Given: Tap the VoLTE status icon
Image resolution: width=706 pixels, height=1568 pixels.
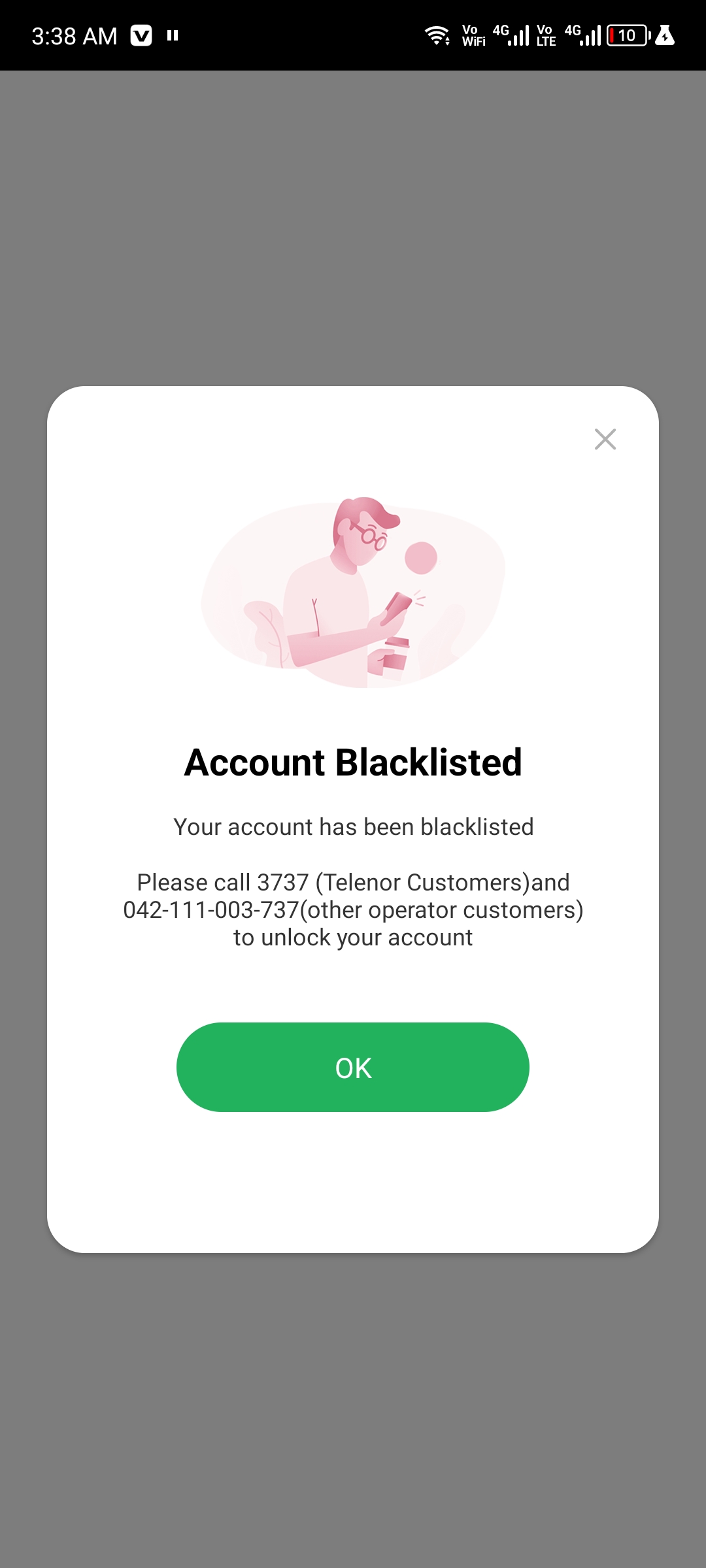Looking at the screenshot, I should pos(546,35).
